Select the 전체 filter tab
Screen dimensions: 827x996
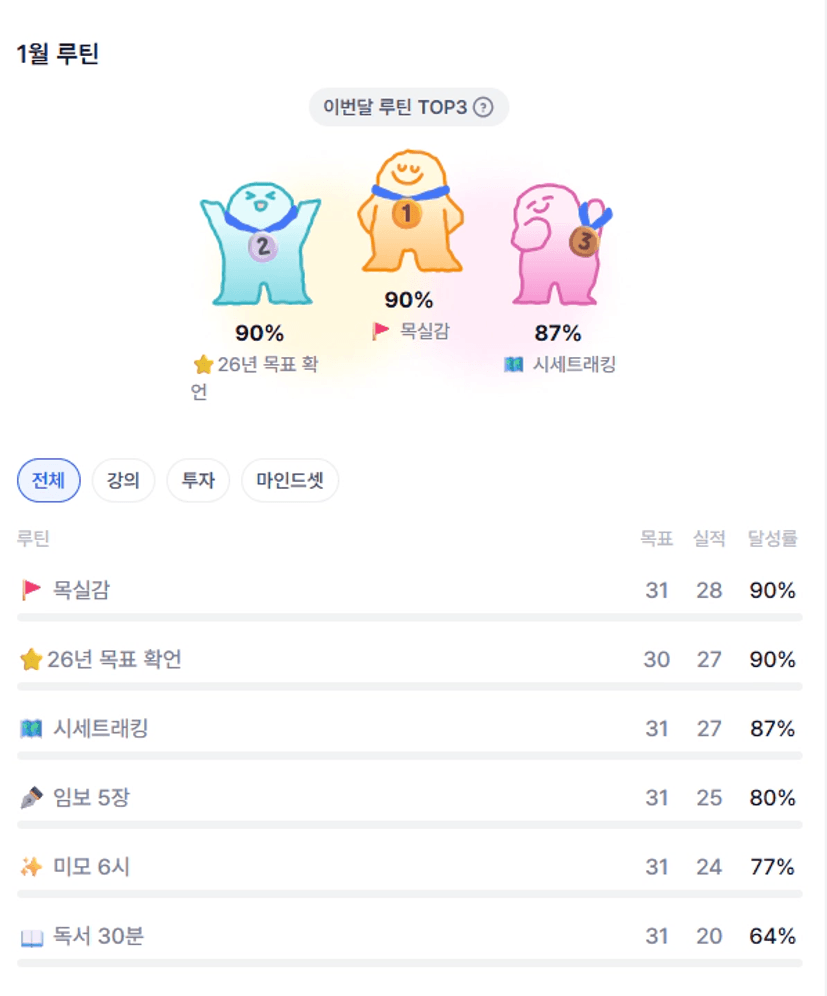coord(49,481)
